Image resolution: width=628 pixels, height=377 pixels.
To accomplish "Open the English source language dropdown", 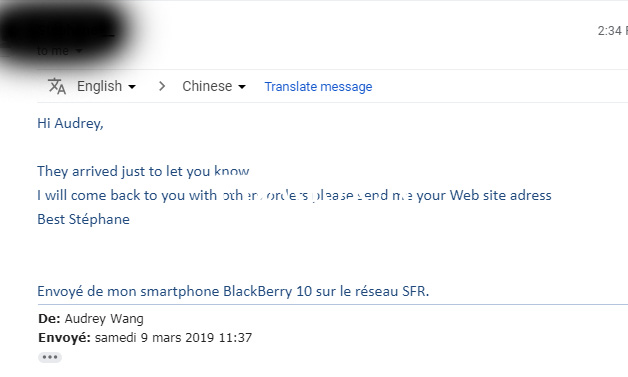I will 106,86.
